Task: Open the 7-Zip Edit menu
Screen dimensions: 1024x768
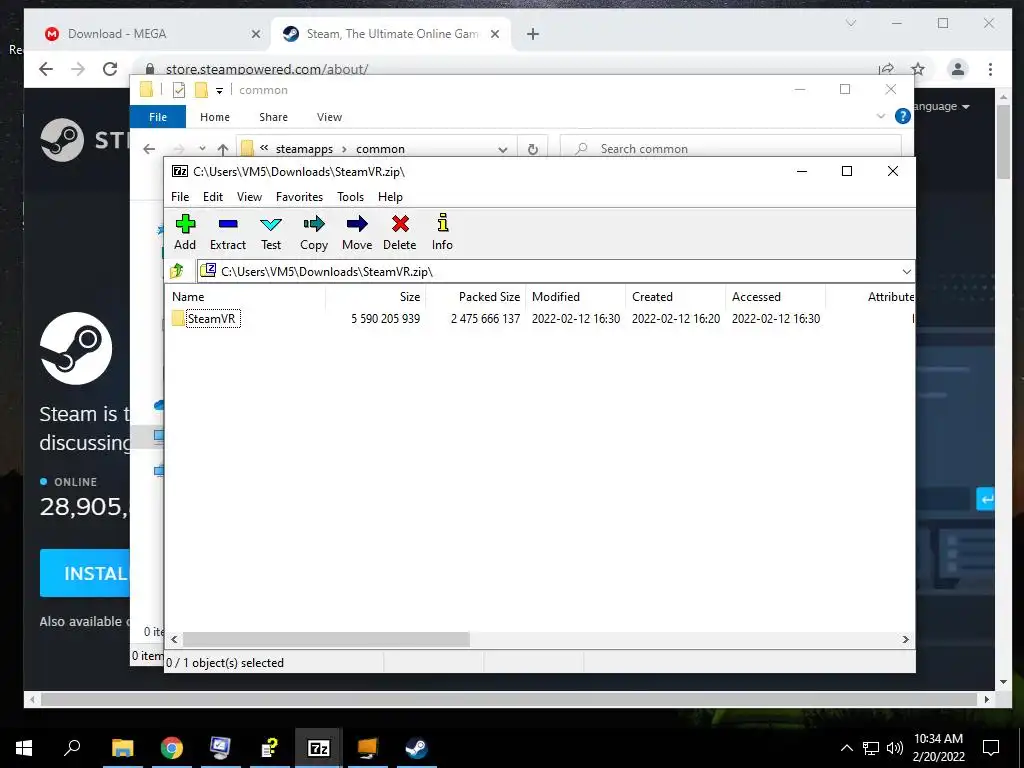Action: 213,197
